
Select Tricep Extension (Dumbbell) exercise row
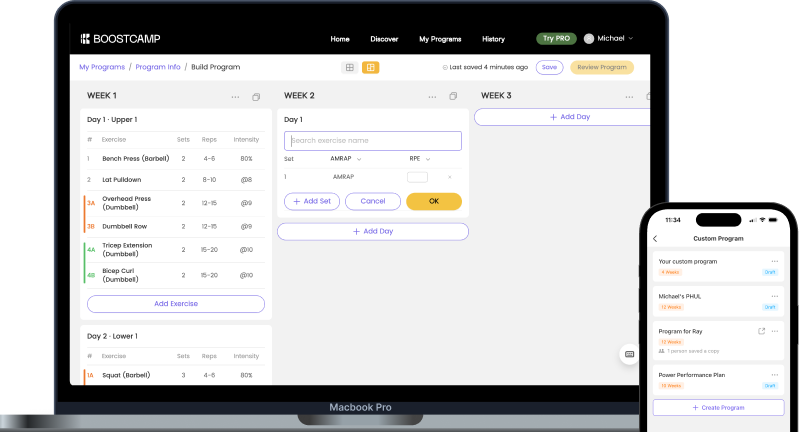point(176,250)
